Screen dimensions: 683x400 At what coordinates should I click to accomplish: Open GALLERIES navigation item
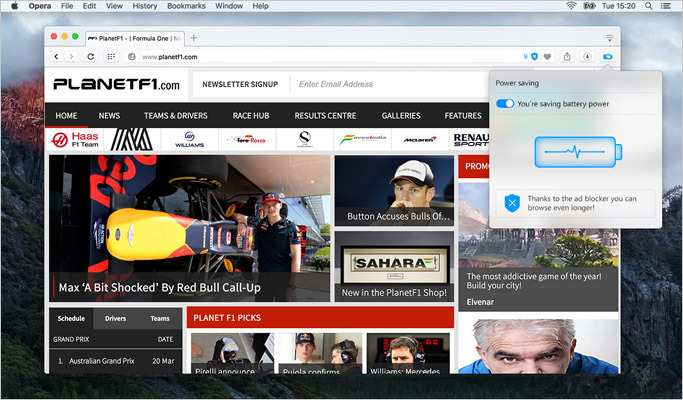(x=401, y=115)
